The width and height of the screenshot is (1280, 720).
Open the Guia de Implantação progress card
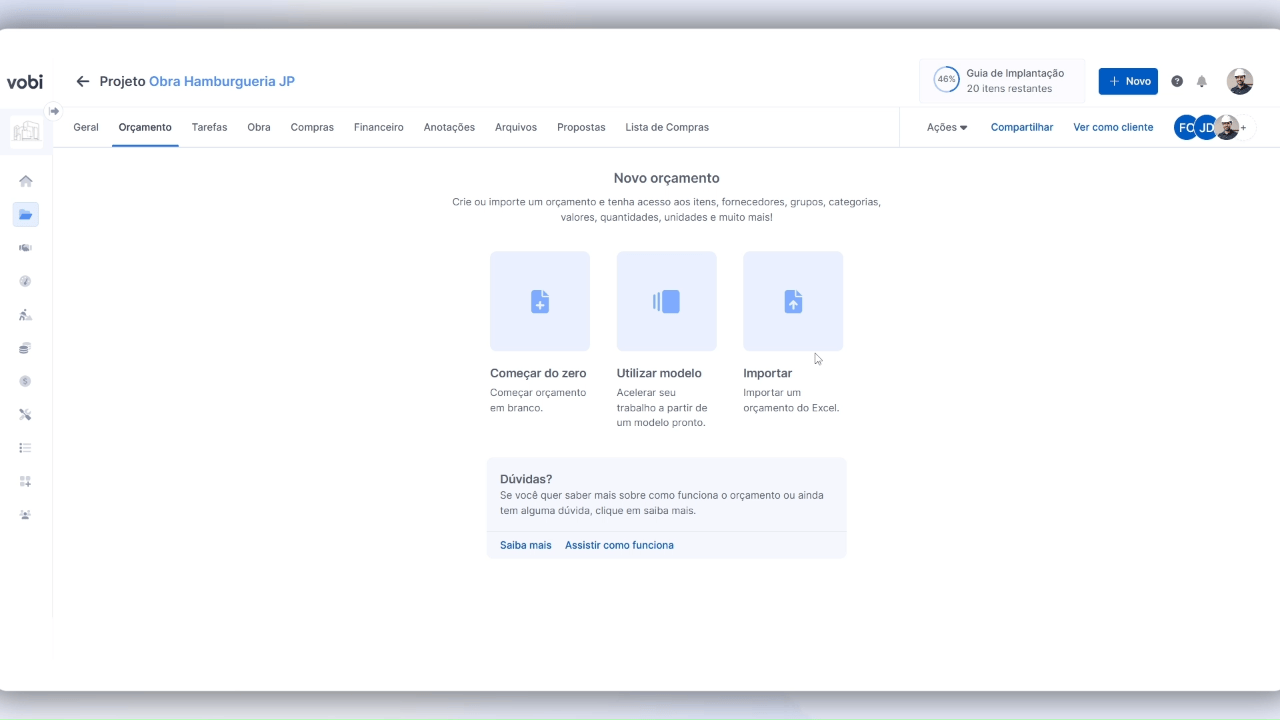click(x=1002, y=81)
